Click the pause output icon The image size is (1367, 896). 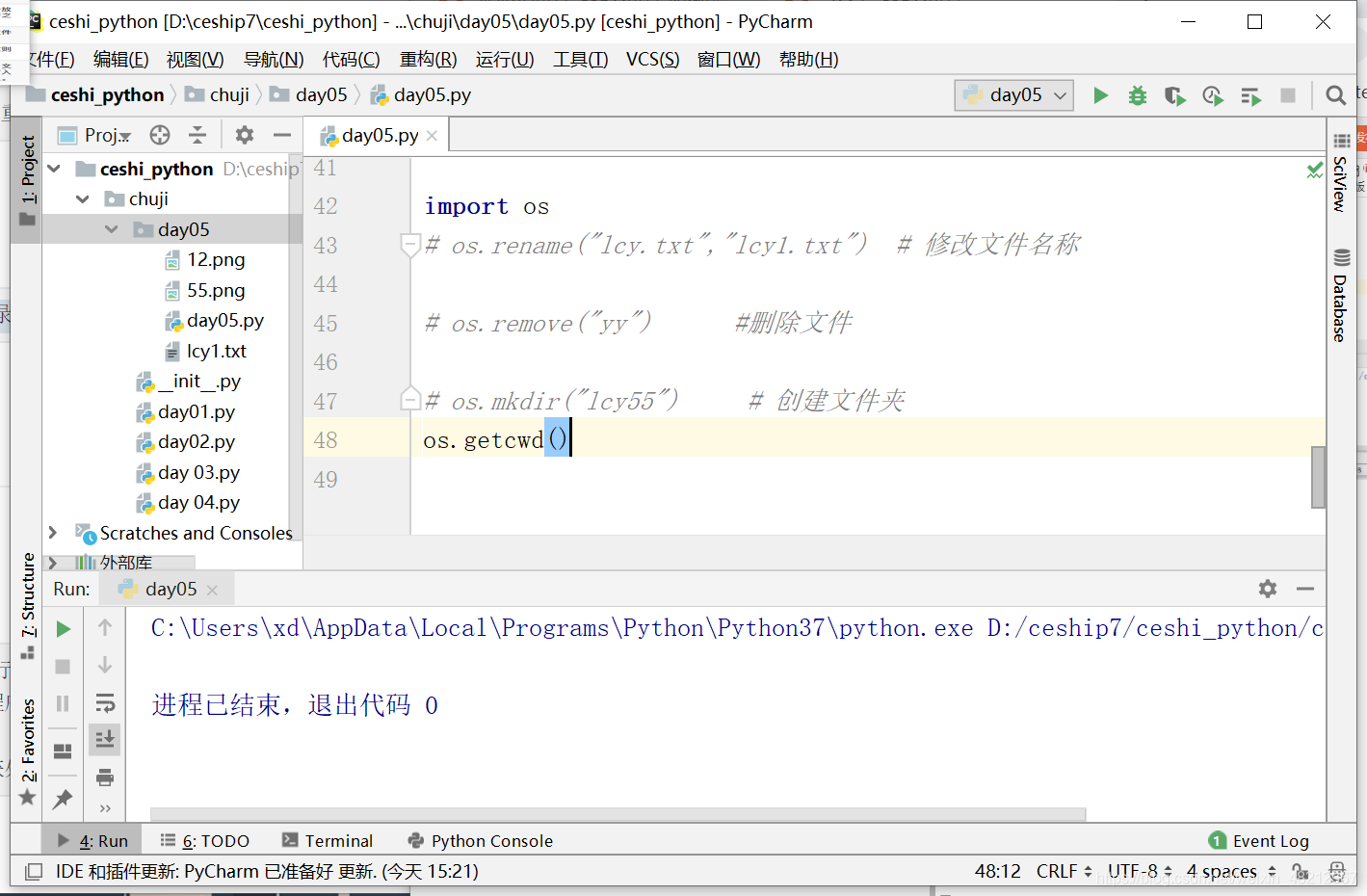[x=63, y=703]
